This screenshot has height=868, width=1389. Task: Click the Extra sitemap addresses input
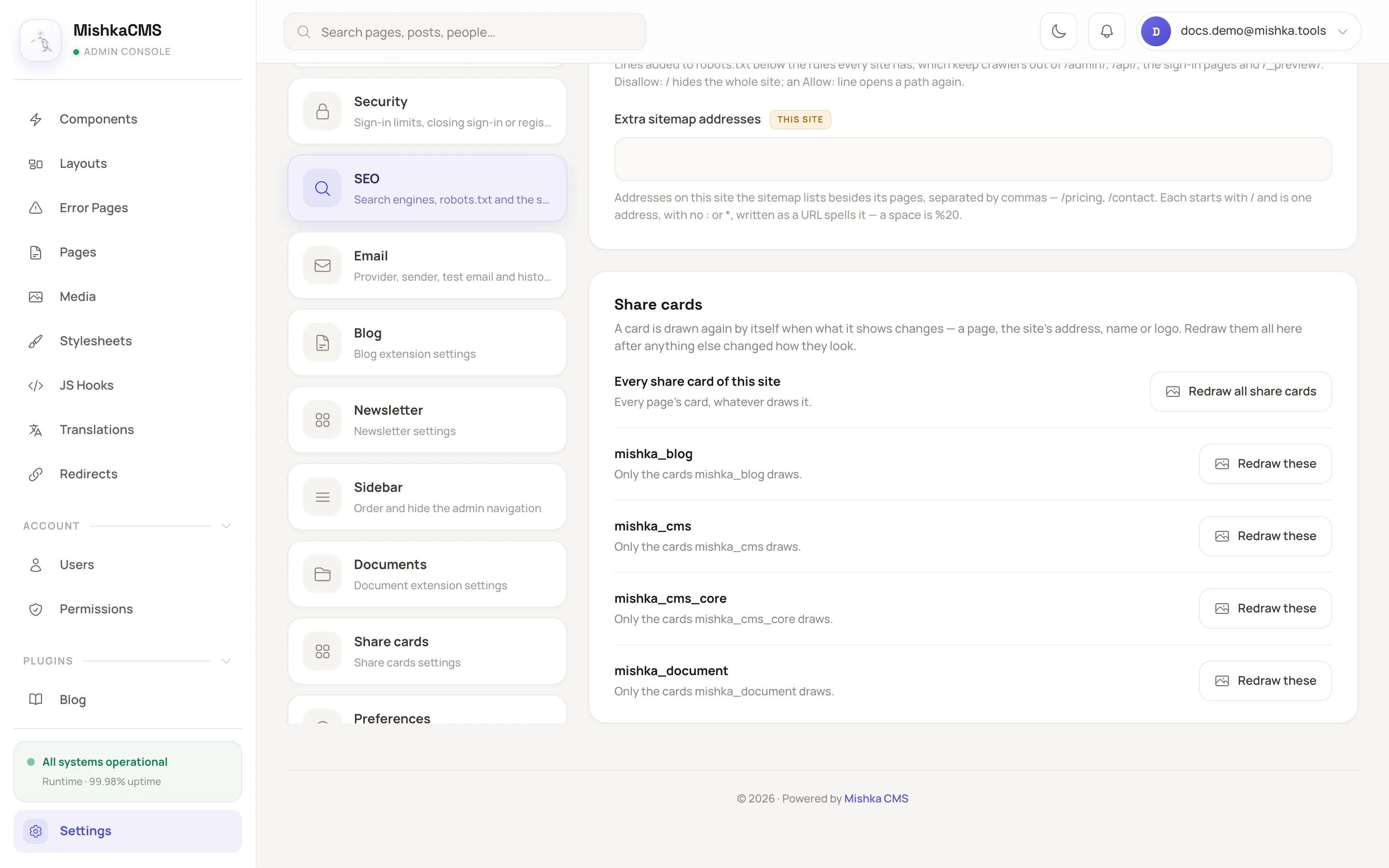[x=973, y=159]
